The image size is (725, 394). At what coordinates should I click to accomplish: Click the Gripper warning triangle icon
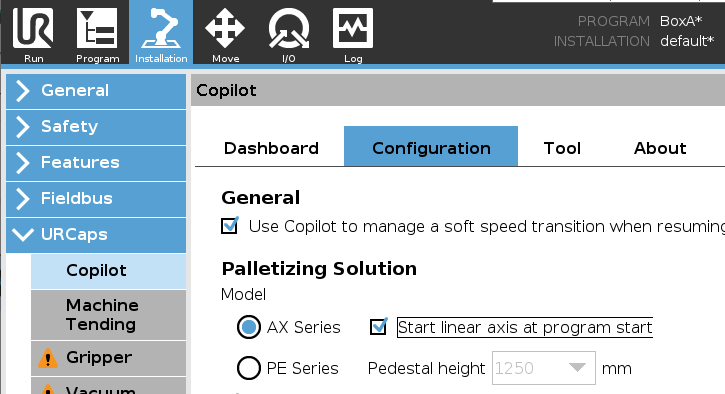pos(48,358)
